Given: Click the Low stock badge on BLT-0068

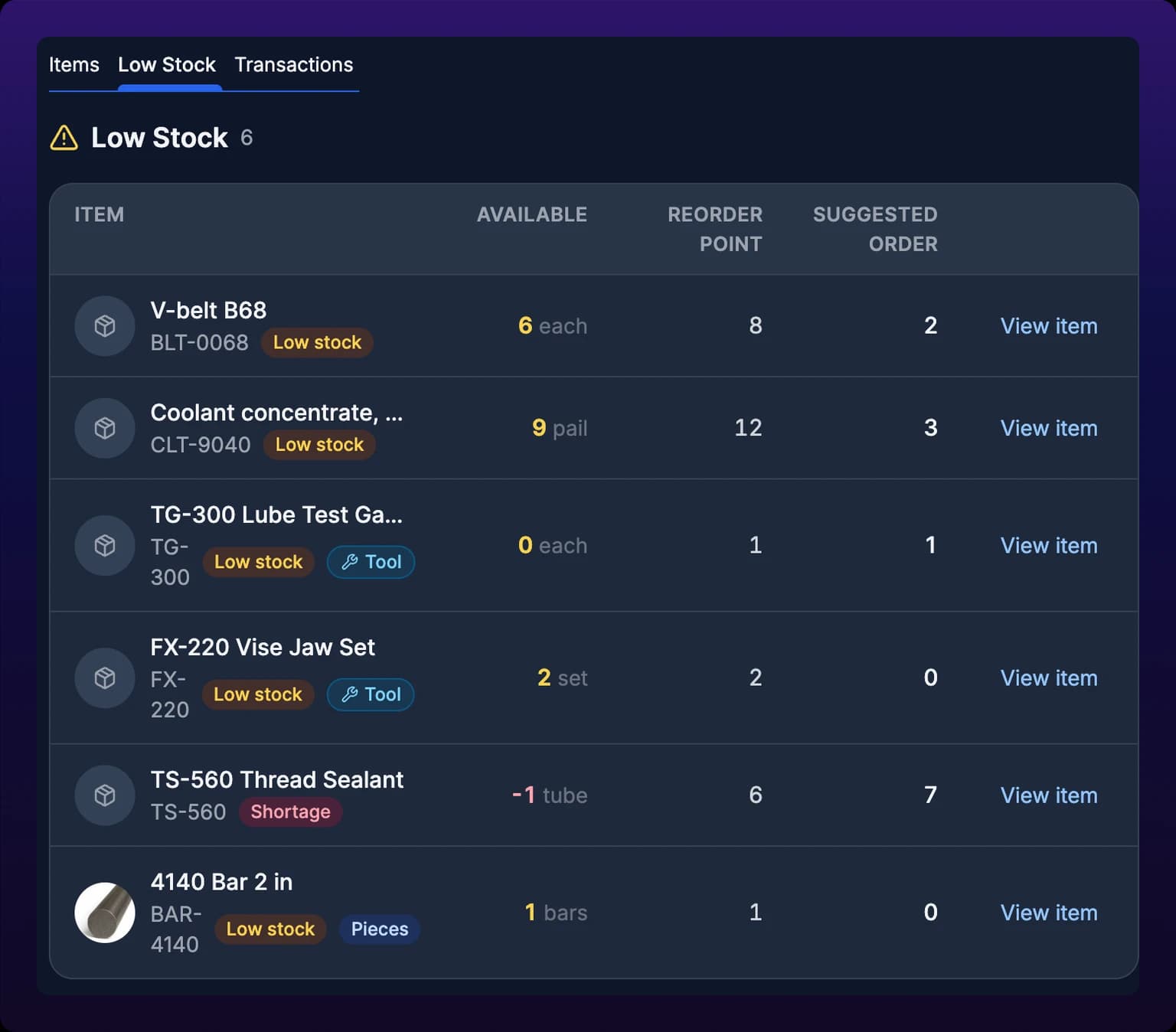Looking at the screenshot, I should coord(317,342).
